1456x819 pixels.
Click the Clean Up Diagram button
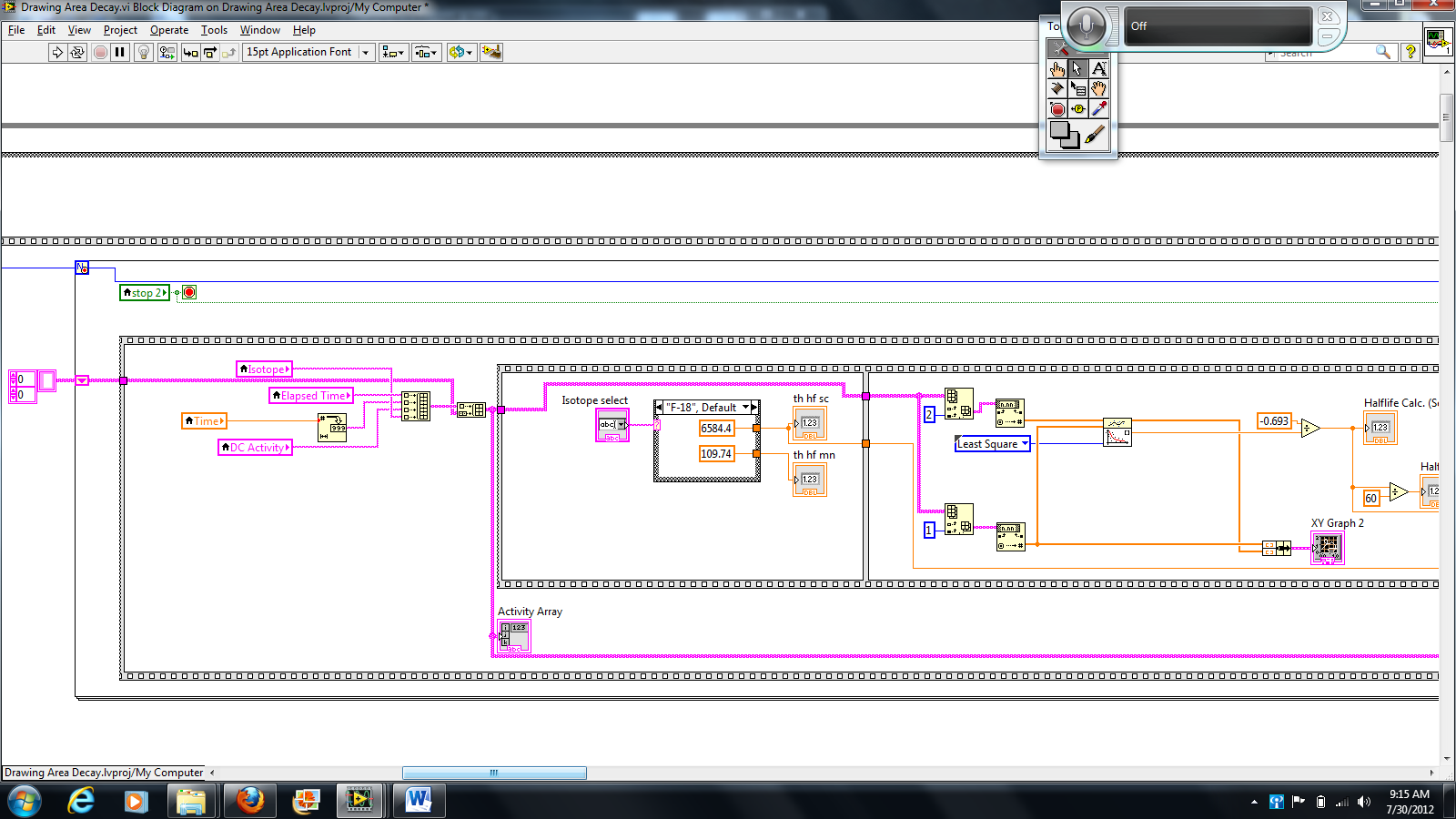(491, 52)
